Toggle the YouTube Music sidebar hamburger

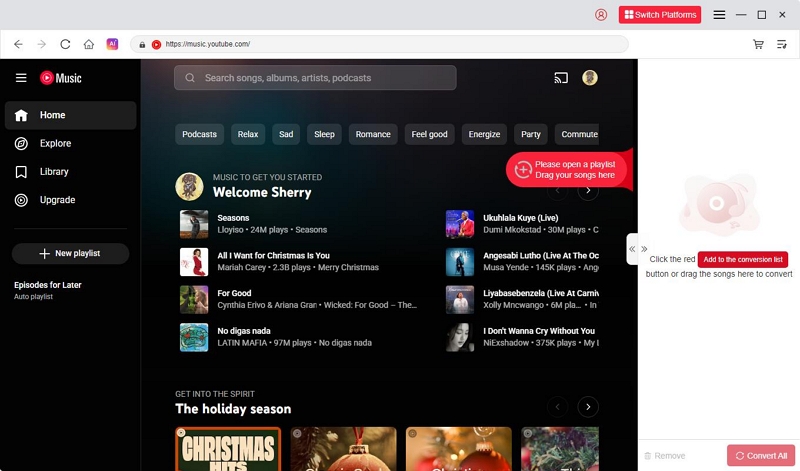click(21, 78)
